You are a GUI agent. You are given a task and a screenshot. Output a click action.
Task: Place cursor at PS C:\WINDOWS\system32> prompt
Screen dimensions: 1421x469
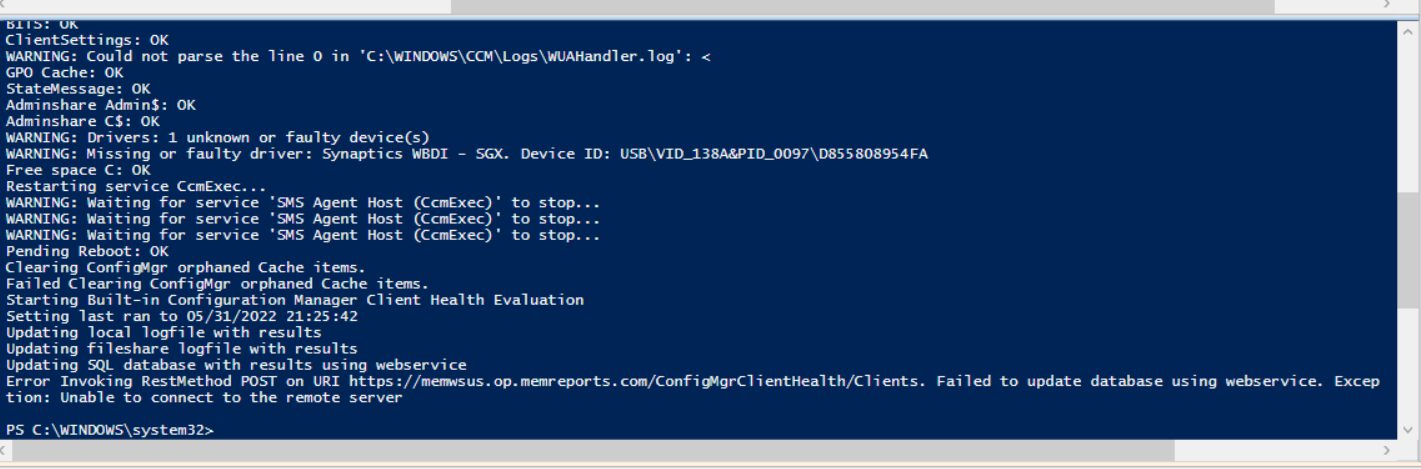(110, 429)
